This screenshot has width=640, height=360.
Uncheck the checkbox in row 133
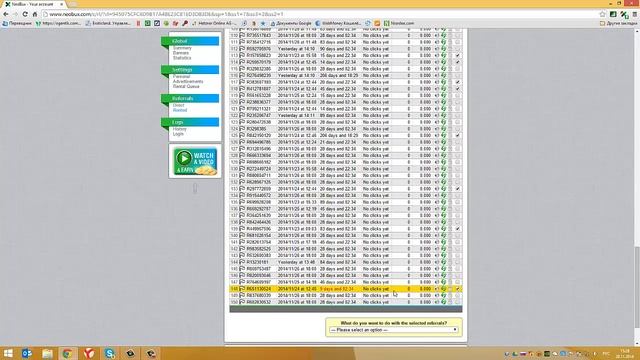(458, 189)
